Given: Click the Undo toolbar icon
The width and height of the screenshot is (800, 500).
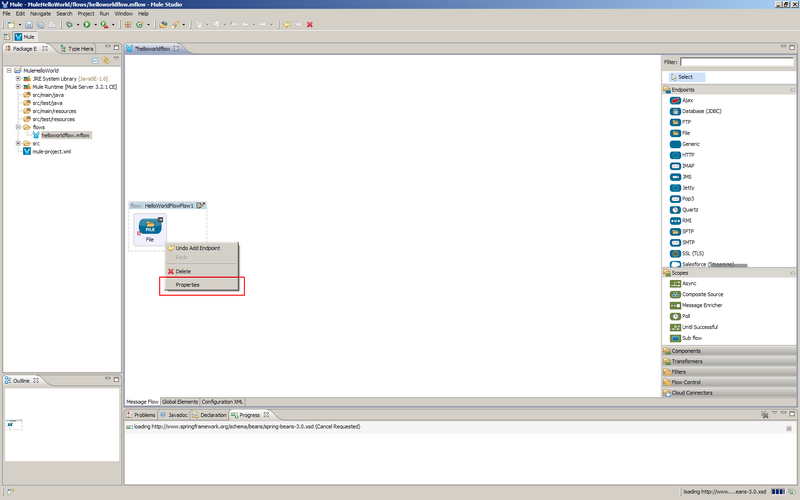Looking at the screenshot, I should (287, 24).
